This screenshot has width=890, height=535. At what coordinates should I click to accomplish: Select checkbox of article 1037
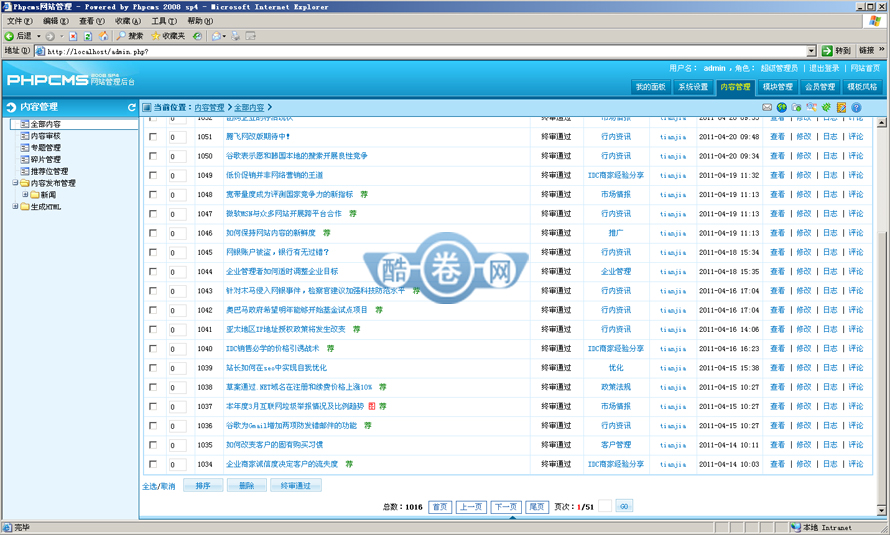click(x=153, y=407)
